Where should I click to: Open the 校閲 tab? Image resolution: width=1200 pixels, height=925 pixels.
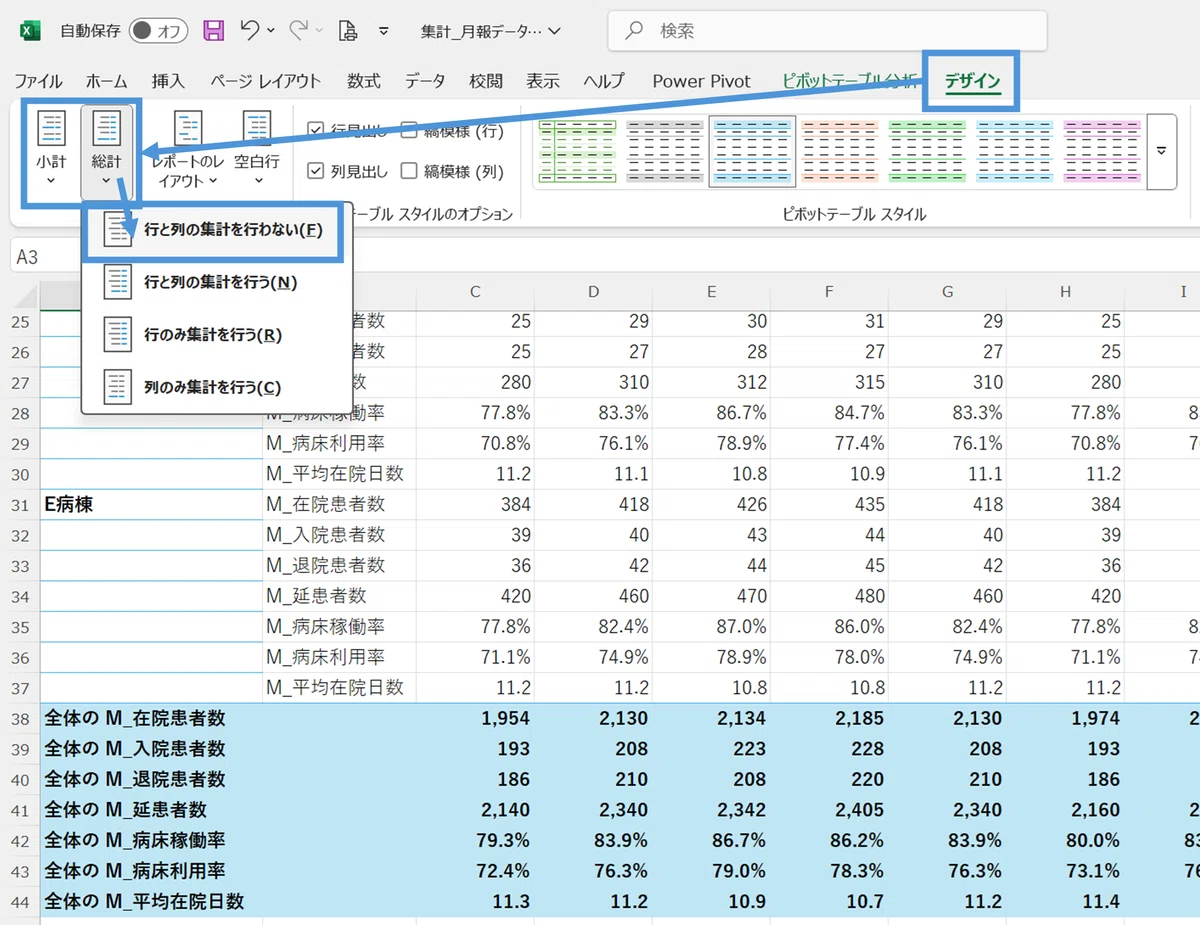click(x=486, y=81)
